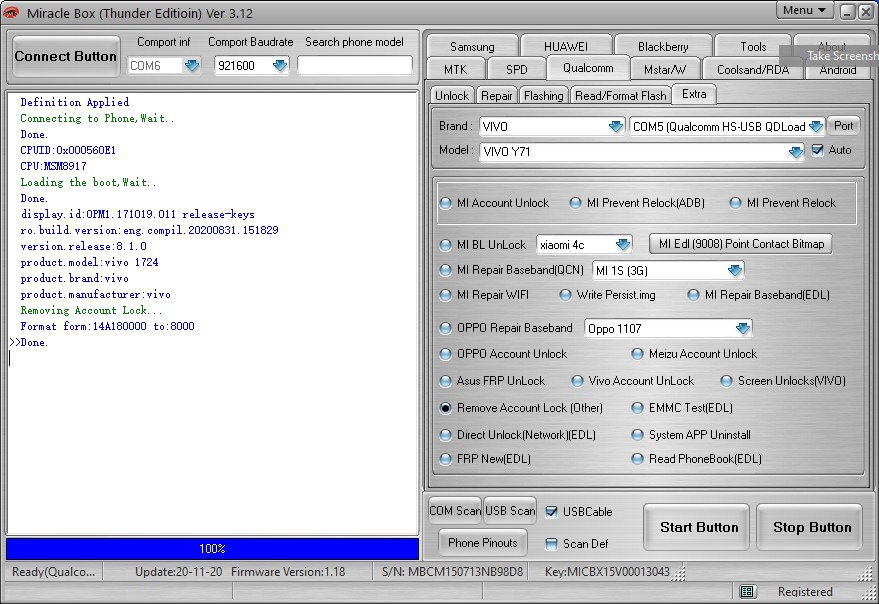Switch to the SPD tab

pyautogui.click(x=516, y=70)
